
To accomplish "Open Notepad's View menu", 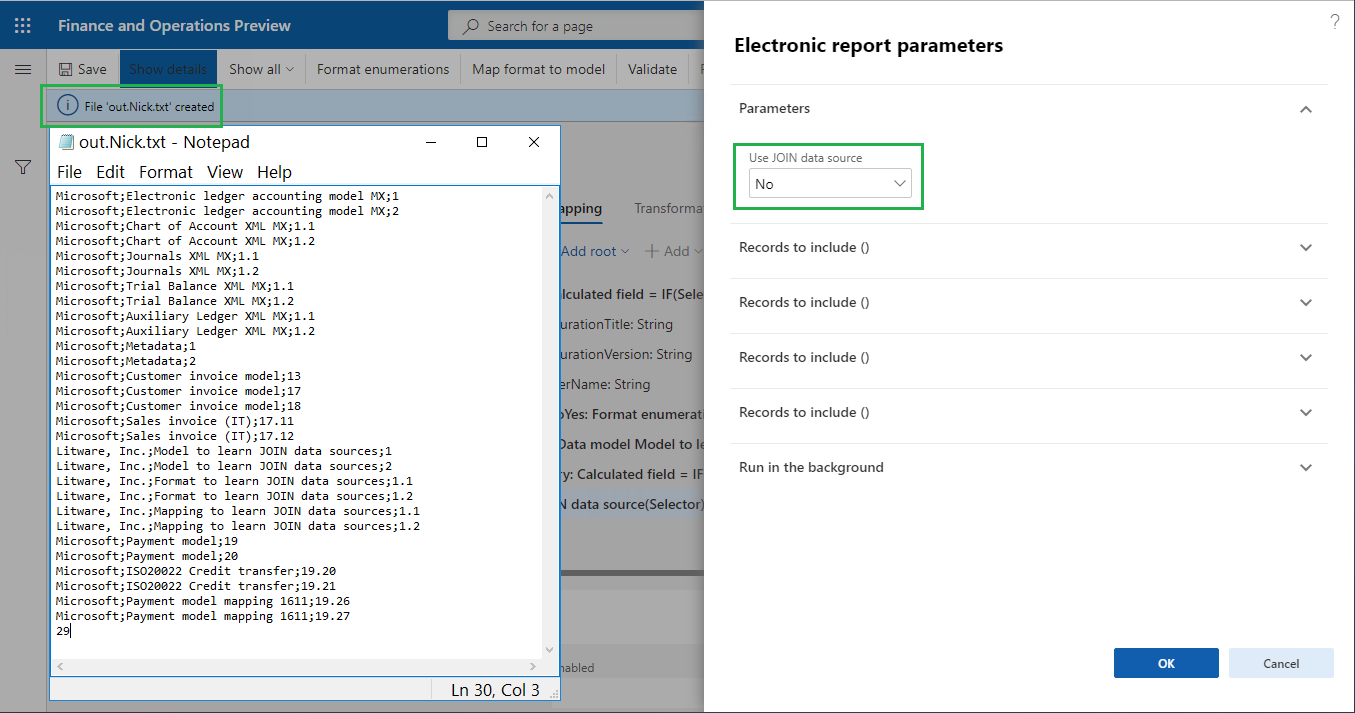I will [224, 172].
